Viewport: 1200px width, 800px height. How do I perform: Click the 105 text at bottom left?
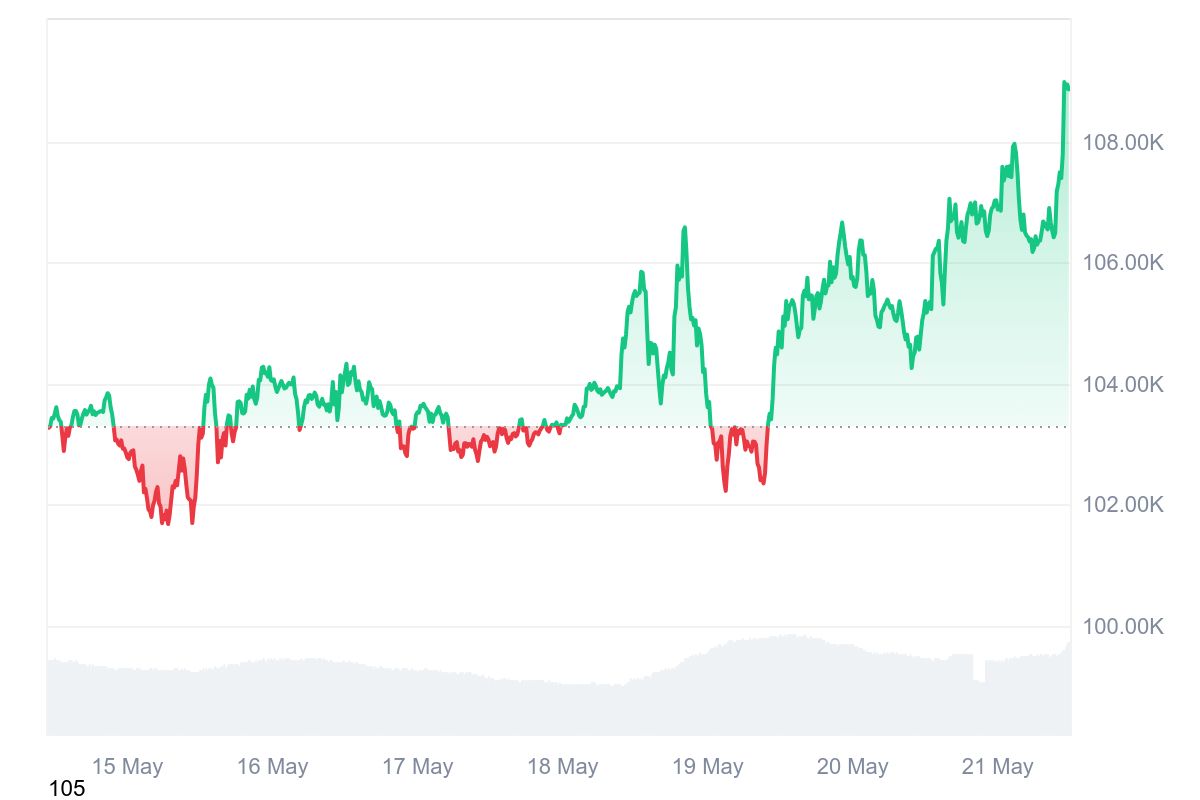pos(67,789)
